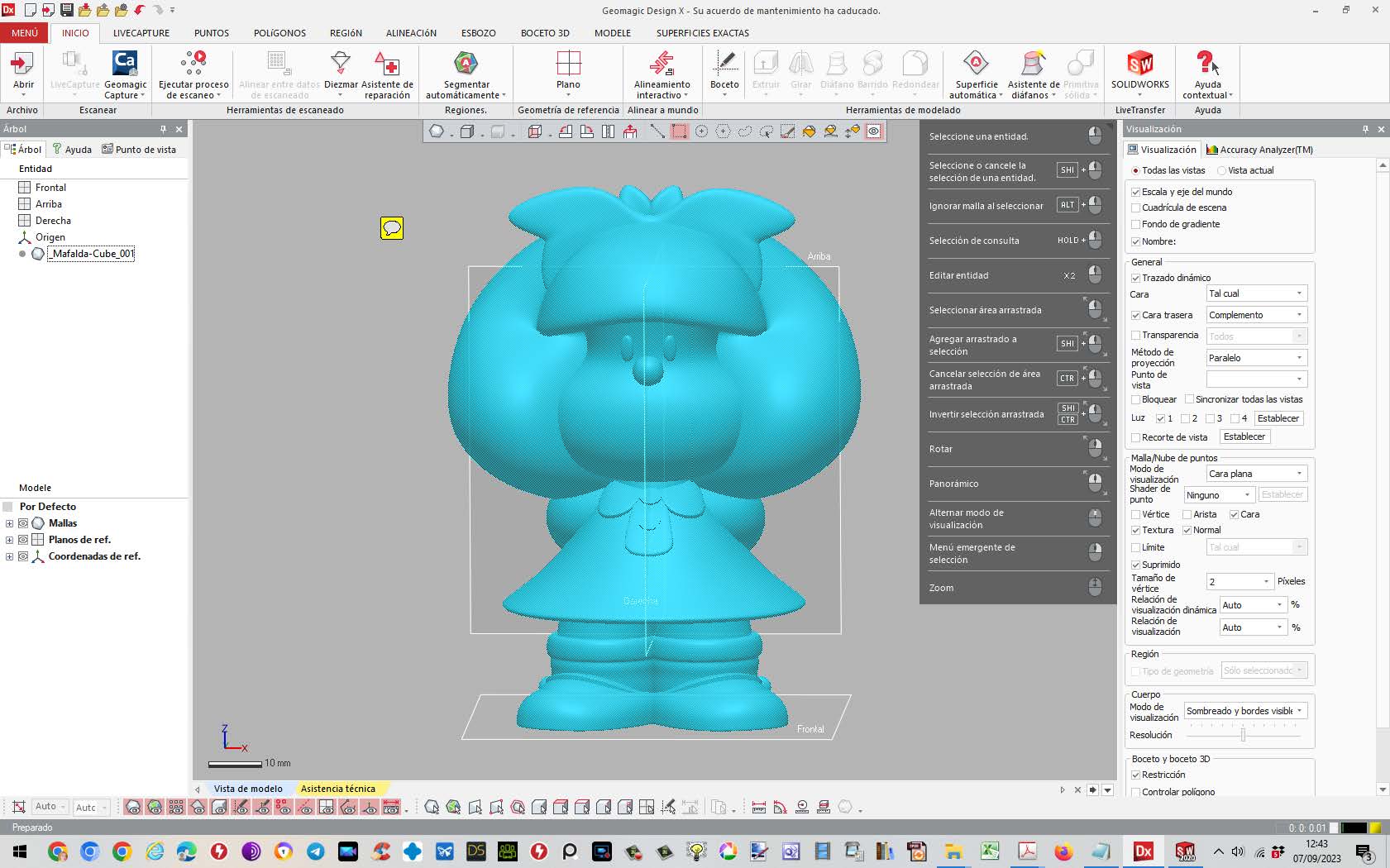Adjust the Resolución slider
The image size is (1390, 868).
tap(1243, 735)
